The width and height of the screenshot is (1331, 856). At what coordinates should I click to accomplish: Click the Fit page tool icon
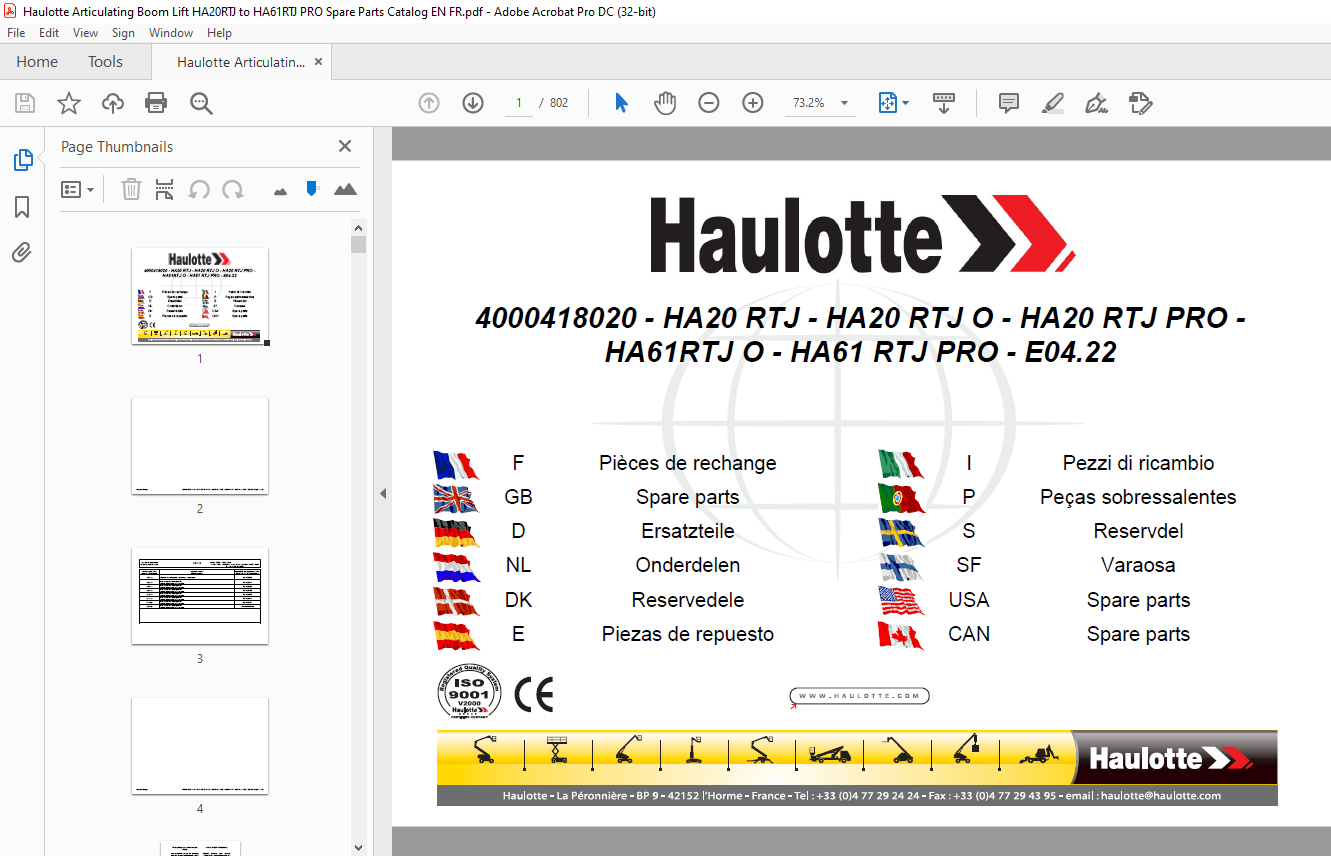click(x=887, y=103)
